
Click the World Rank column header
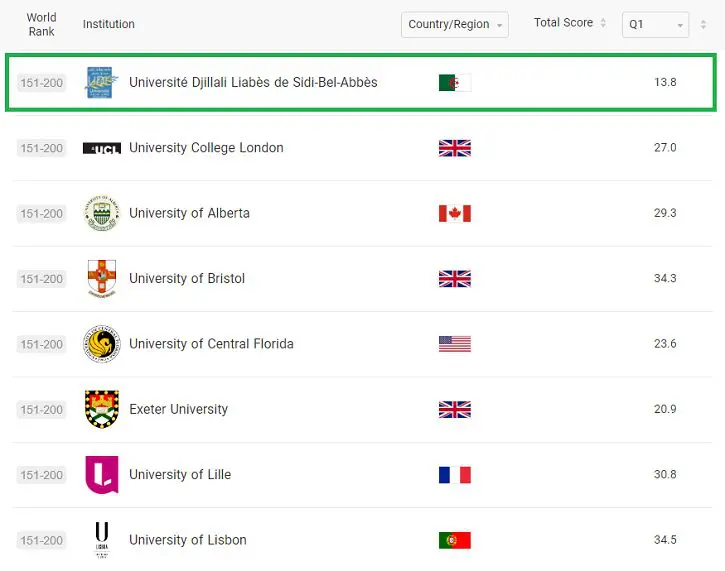(42, 25)
